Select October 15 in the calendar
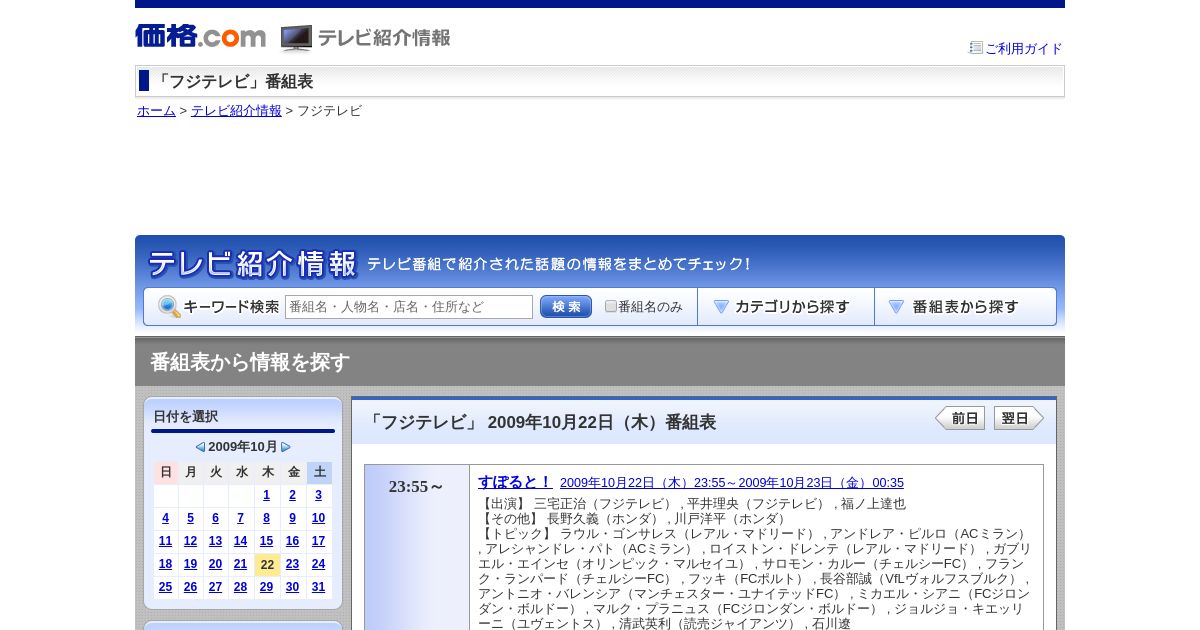The image size is (1200, 630). [267, 541]
